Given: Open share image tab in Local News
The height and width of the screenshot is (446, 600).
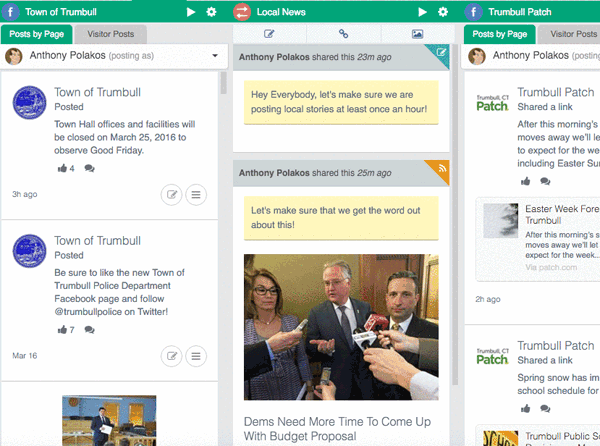Looking at the screenshot, I should coord(417,34).
